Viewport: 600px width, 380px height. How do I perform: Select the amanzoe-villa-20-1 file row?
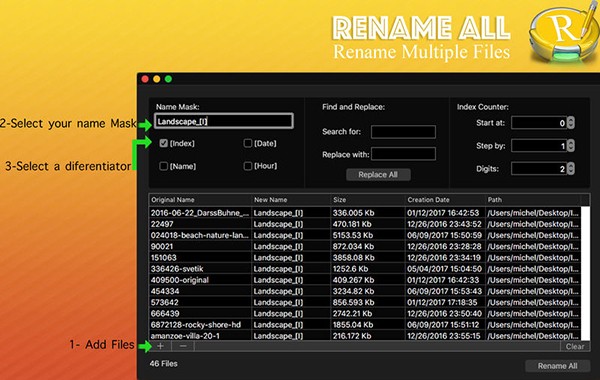pos(365,336)
